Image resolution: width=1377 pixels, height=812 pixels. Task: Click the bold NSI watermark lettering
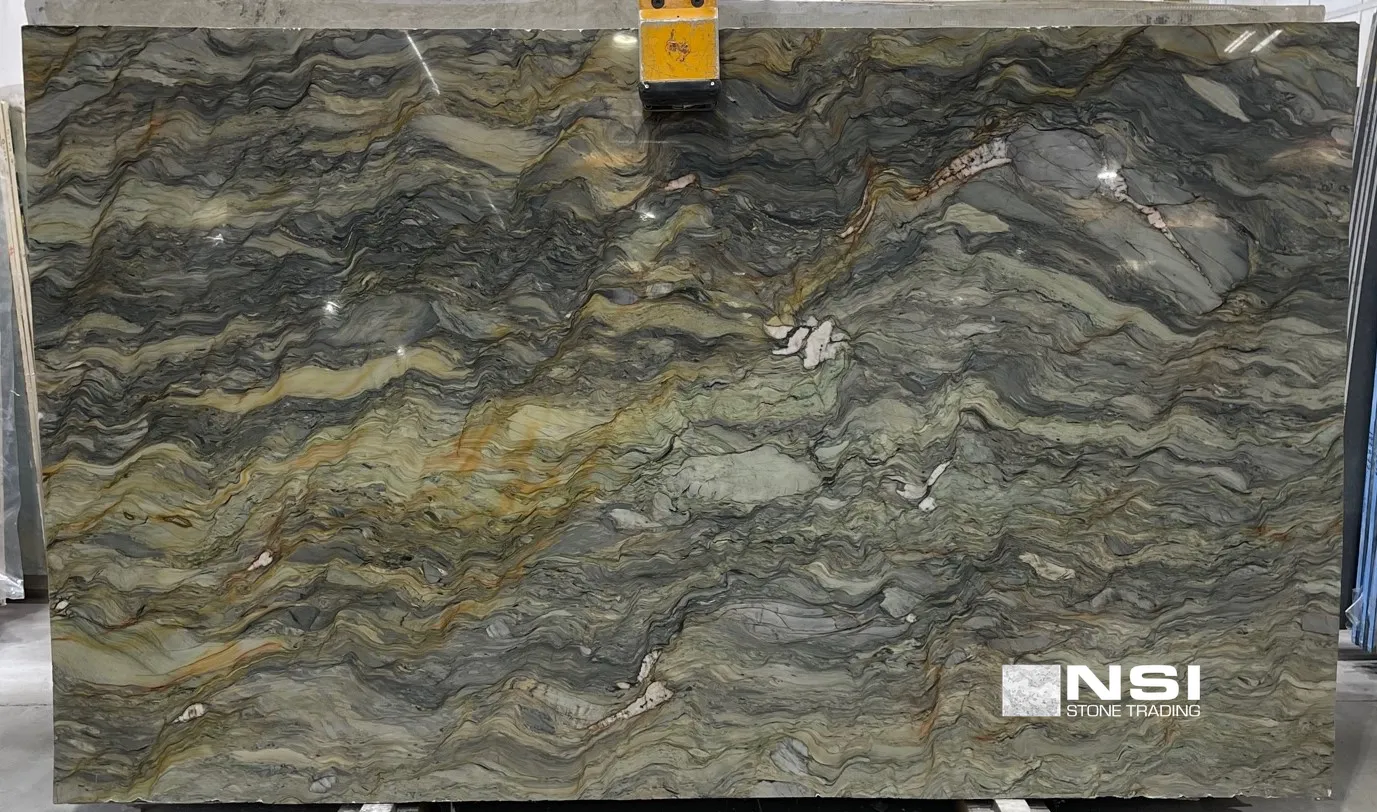(x=1133, y=683)
